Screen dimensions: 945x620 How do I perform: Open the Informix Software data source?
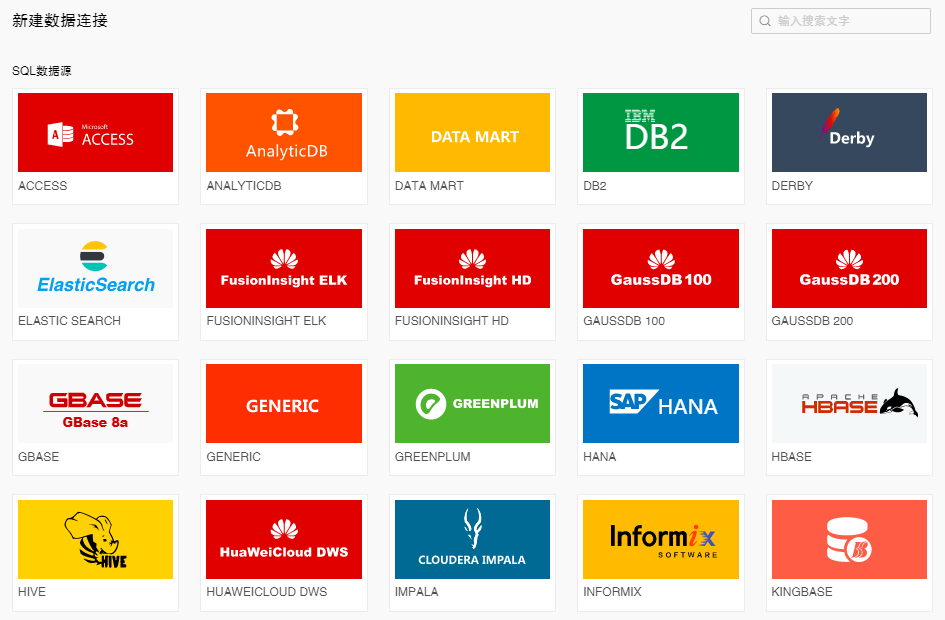point(661,539)
